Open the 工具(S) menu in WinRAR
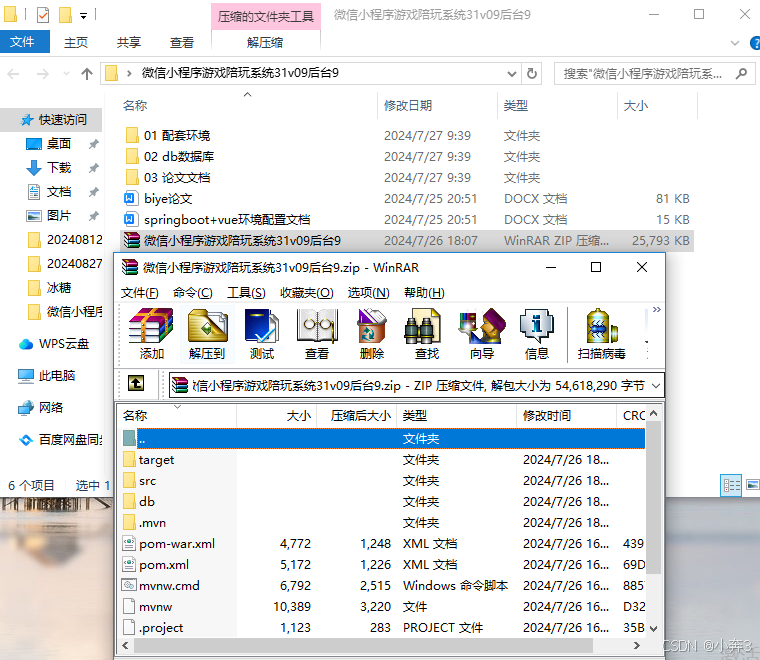760x660 pixels. tap(246, 293)
